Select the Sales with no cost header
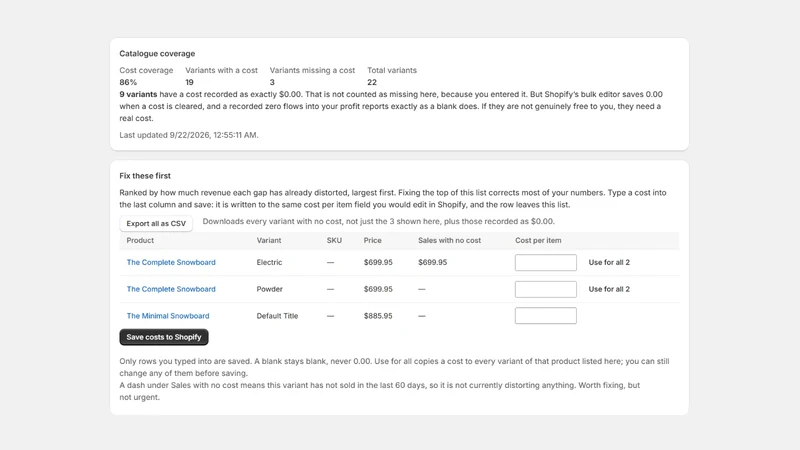This screenshot has height=450, width=800. coord(449,240)
